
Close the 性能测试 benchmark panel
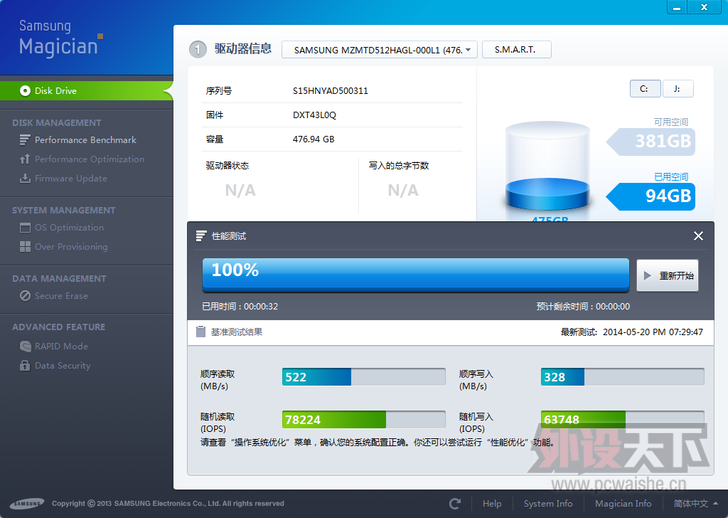coord(698,236)
